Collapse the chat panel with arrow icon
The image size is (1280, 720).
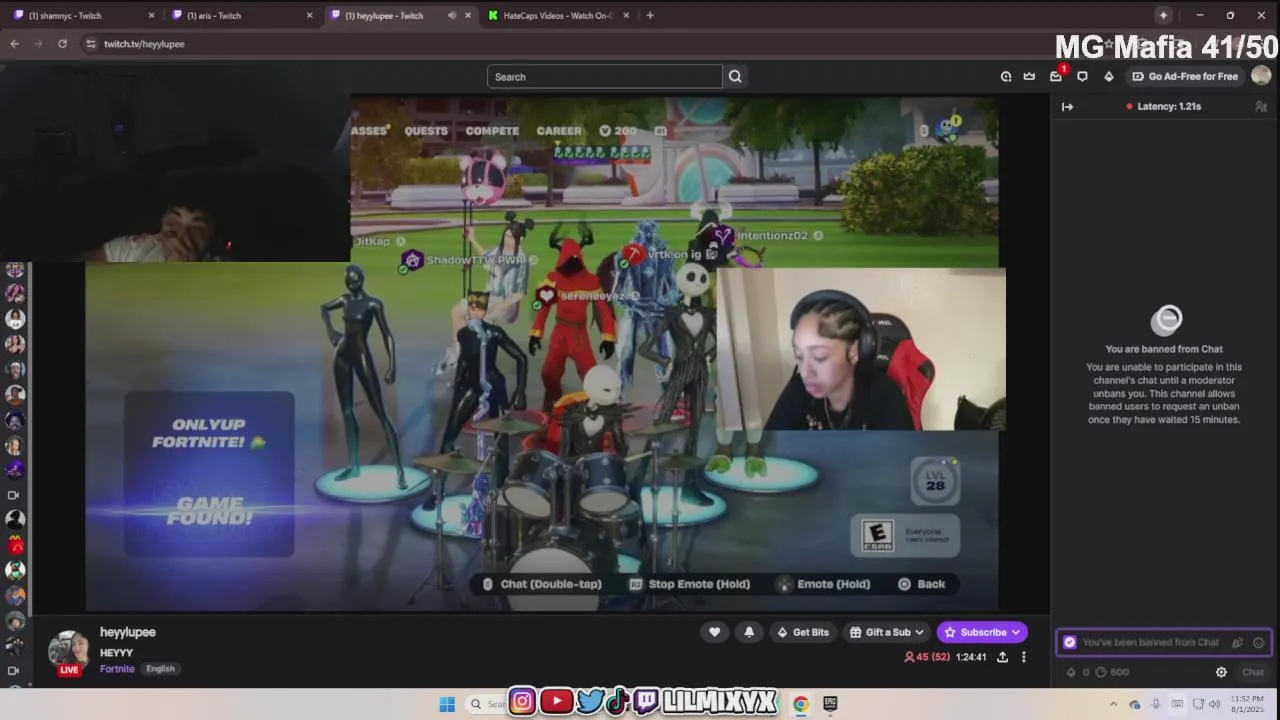[x=1067, y=106]
